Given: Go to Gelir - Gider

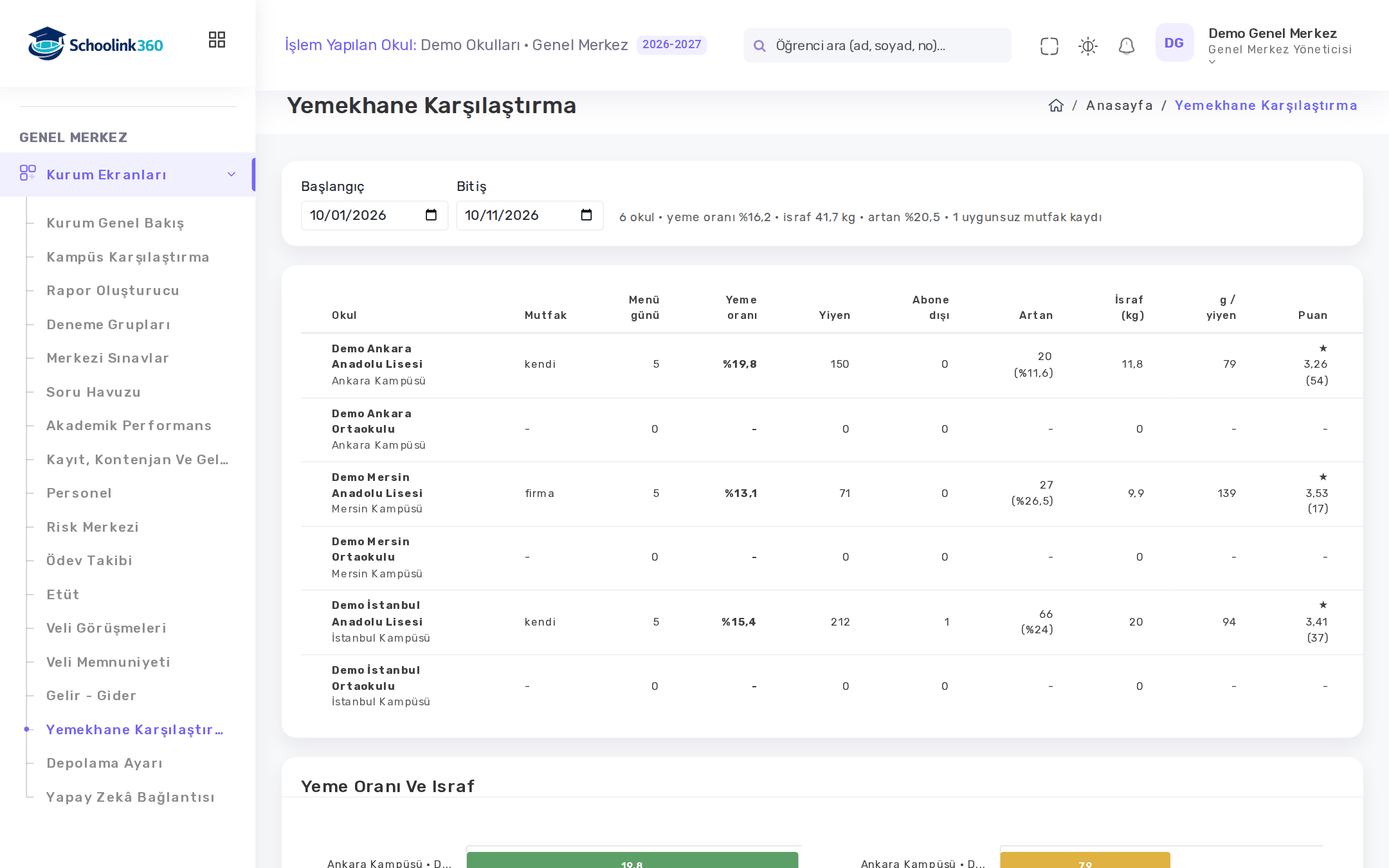Looking at the screenshot, I should pos(91,696).
